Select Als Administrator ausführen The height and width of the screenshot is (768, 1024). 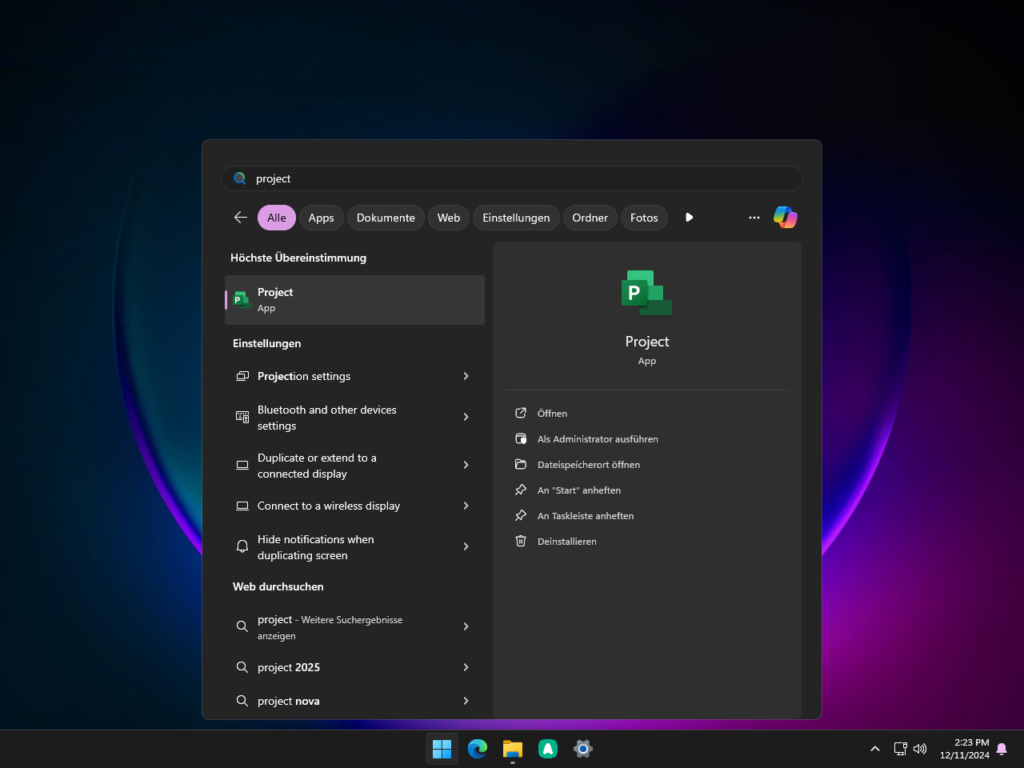tap(597, 439)
